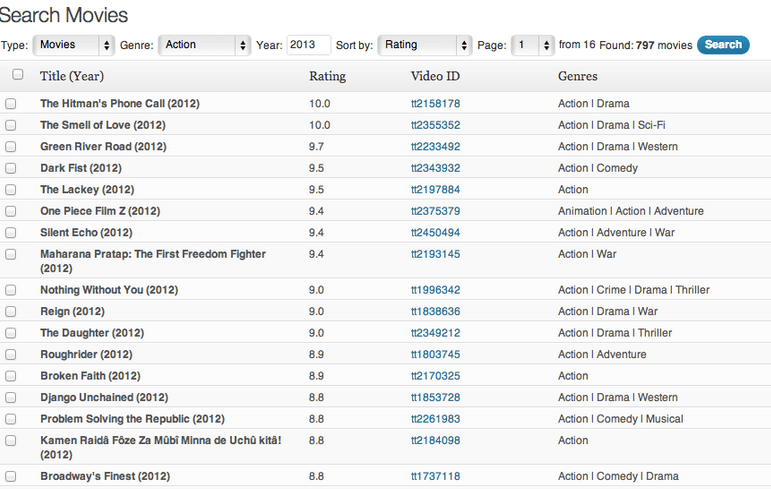Open video ID tt2375379 link

[435, 211]
